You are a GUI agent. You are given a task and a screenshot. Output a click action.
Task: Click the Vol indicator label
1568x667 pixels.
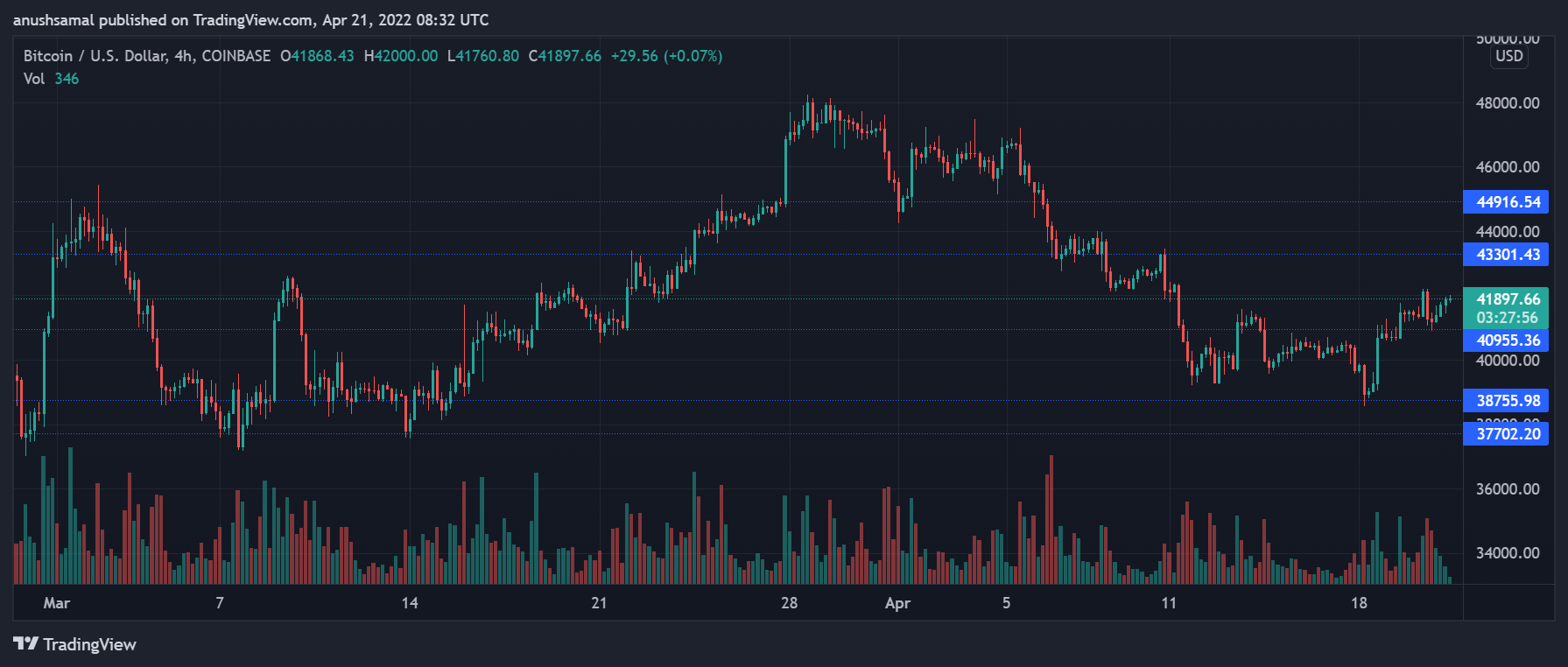coord(34,79)
